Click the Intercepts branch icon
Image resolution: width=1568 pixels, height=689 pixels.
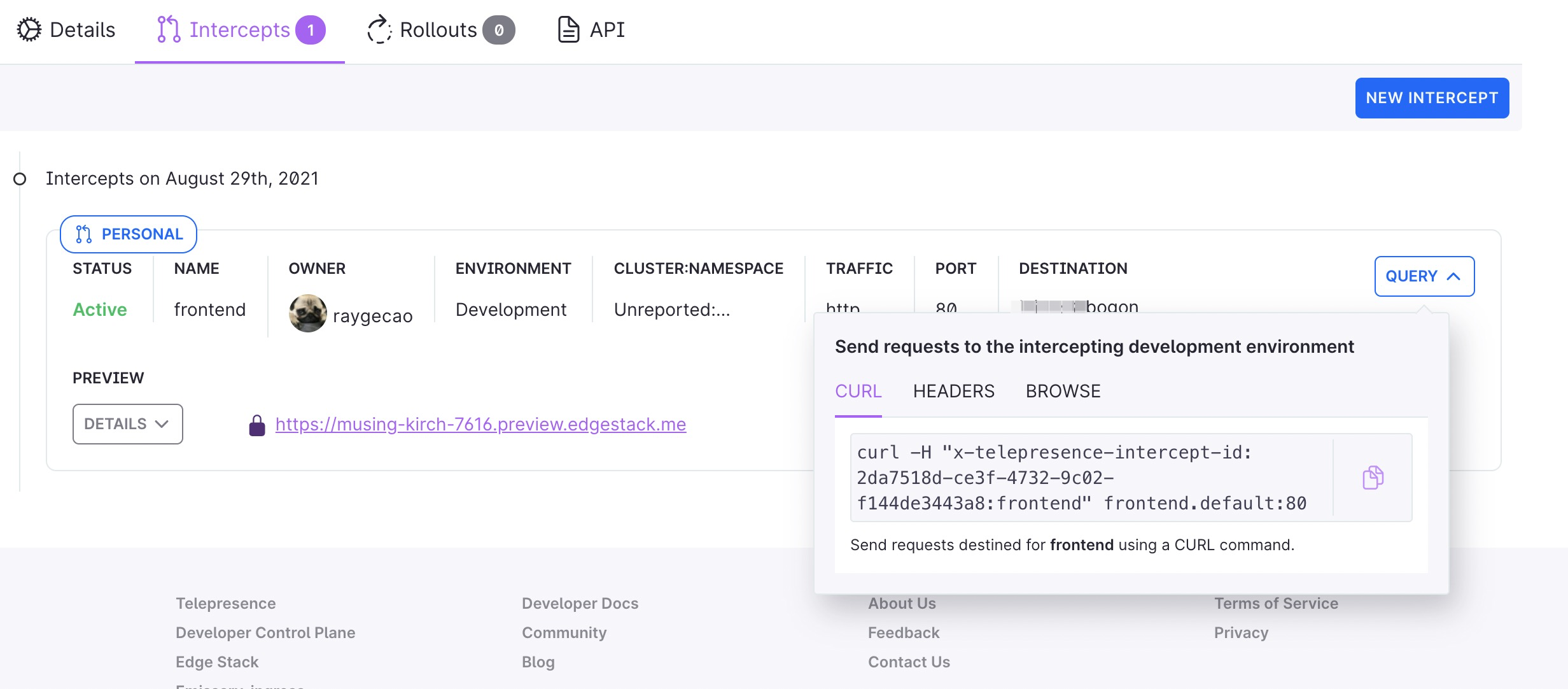[169, 30]
